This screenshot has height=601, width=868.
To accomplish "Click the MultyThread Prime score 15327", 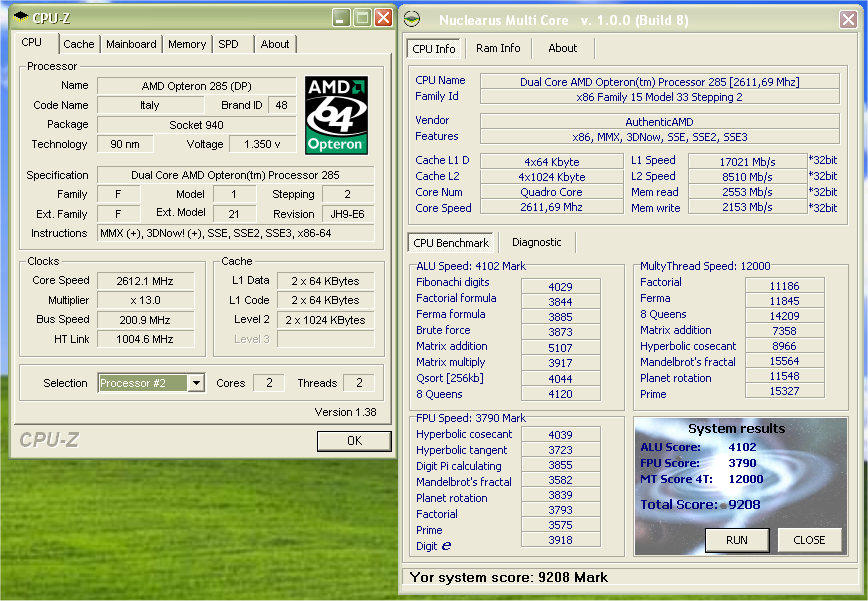I will (784, 391).
